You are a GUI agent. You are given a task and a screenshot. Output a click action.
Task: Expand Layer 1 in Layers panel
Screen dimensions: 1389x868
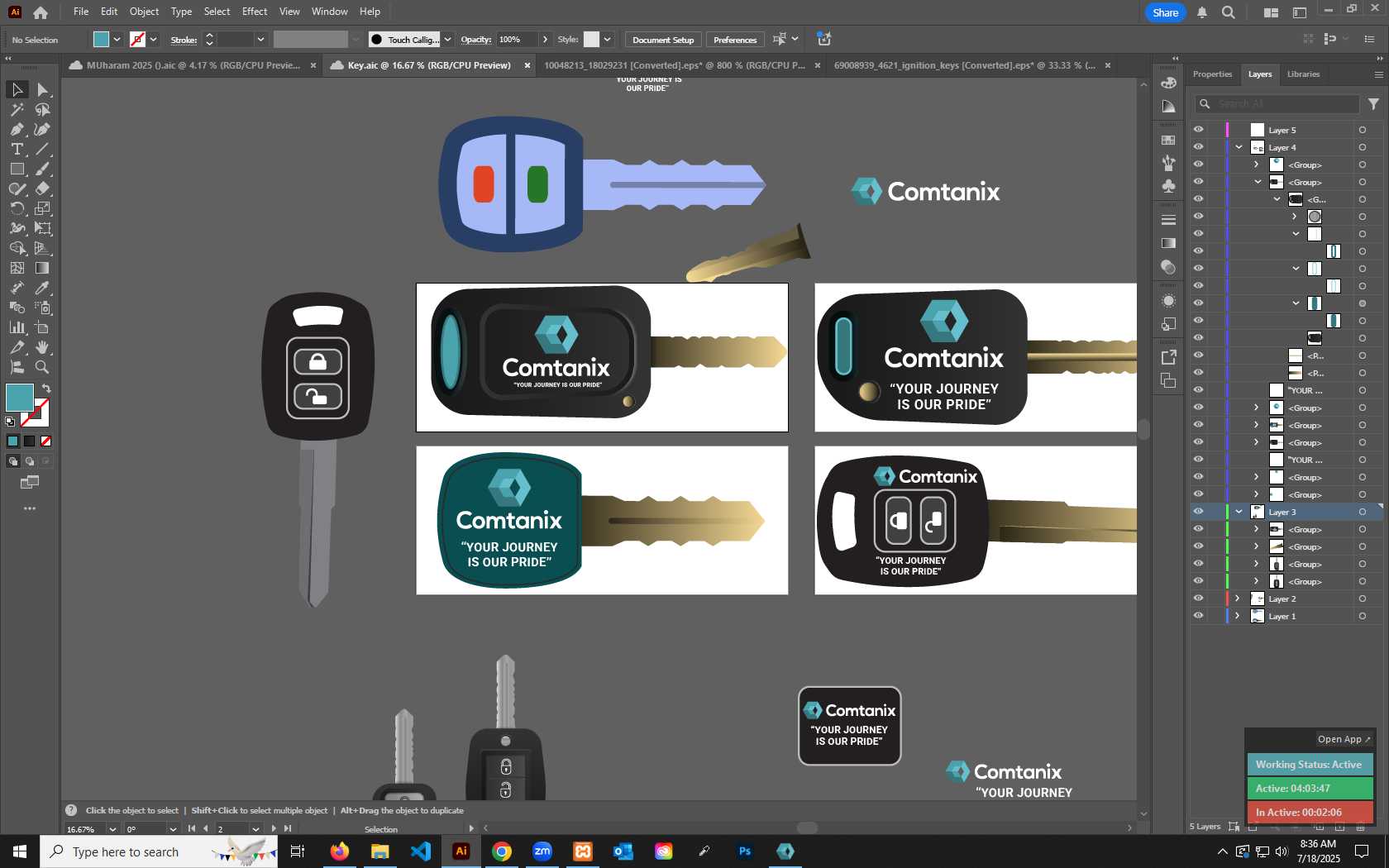[x=1238, y=616]
